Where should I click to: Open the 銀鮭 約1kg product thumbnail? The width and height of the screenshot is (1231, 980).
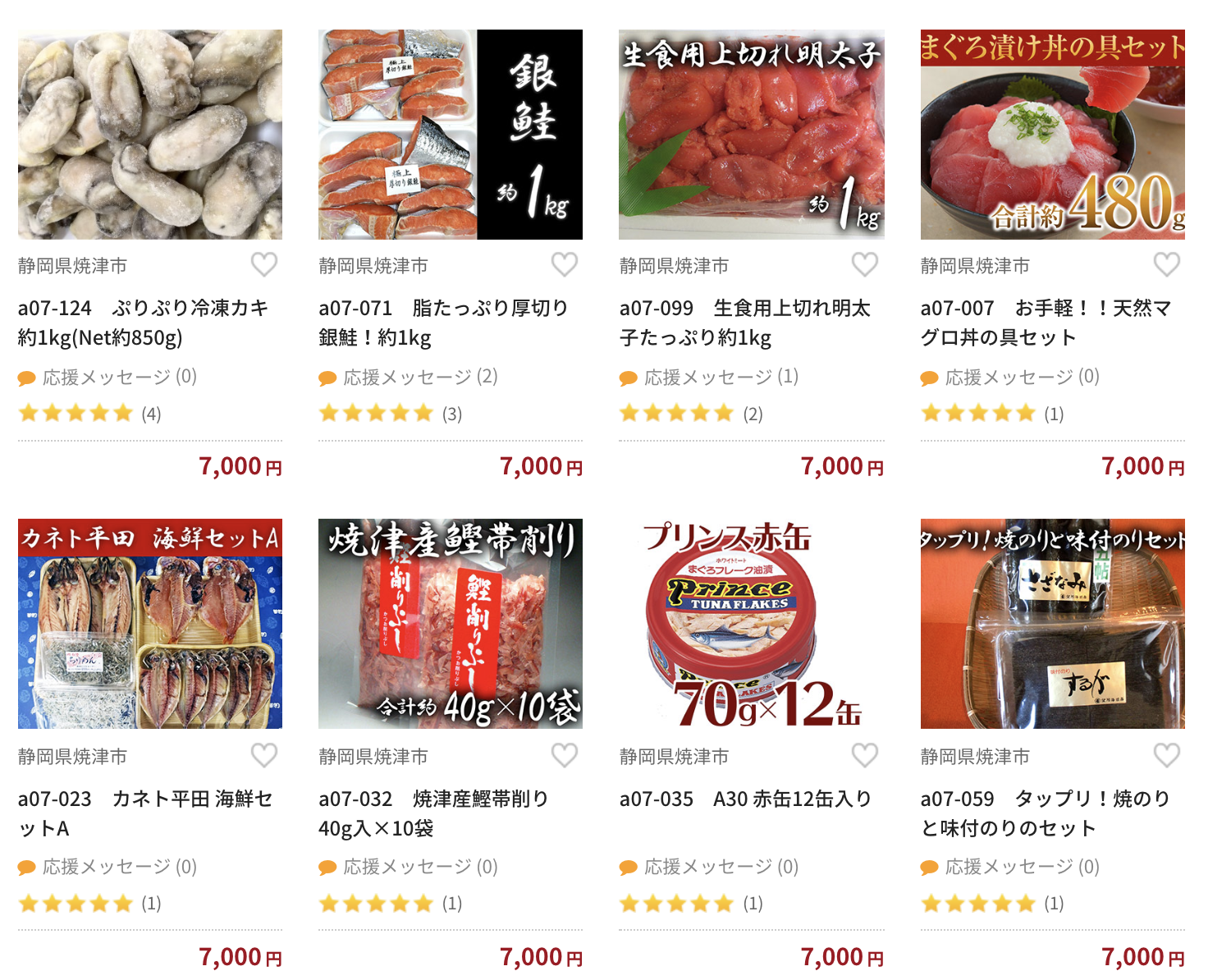(x=451, y=135)
